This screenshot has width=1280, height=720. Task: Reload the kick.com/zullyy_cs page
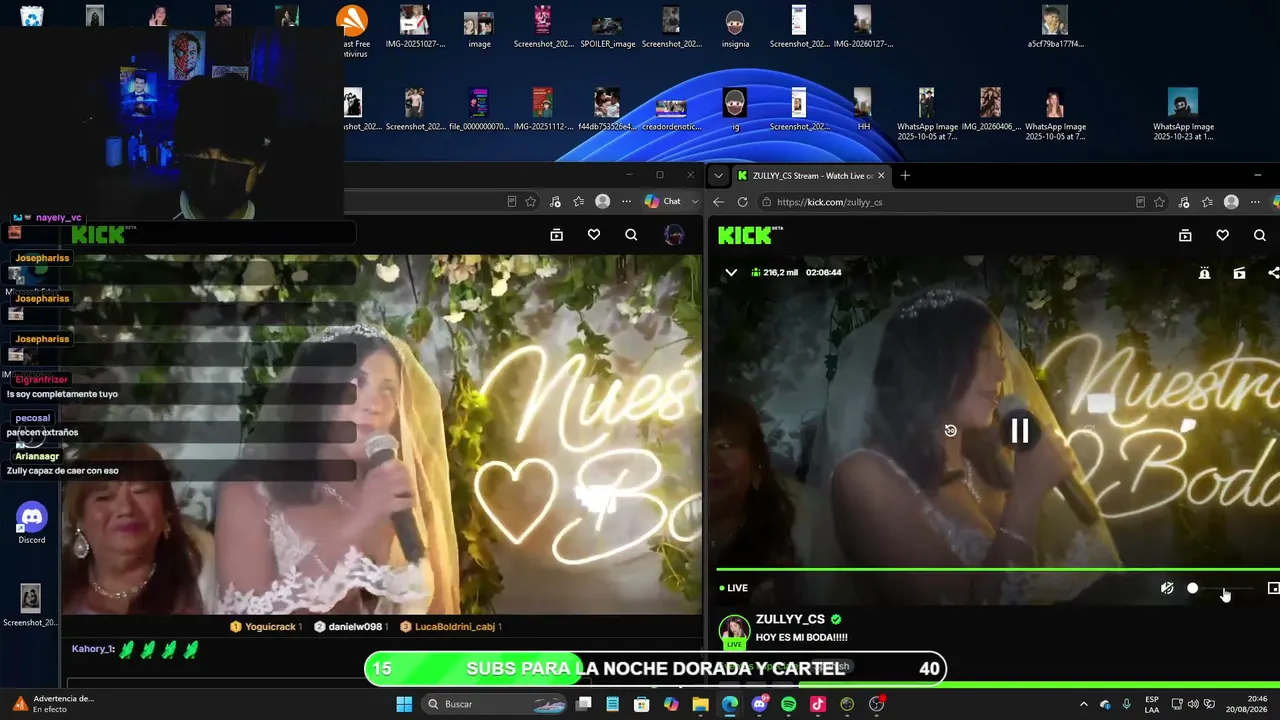742,202
